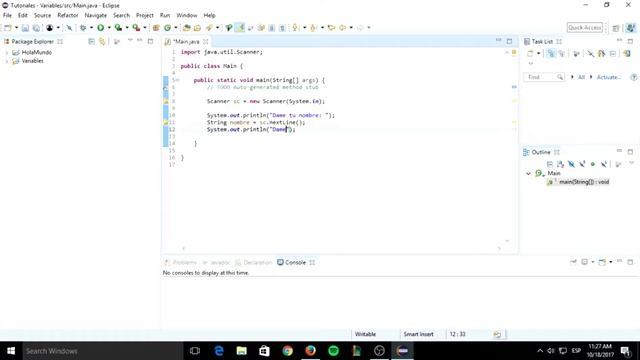Expand the HolaMundo project
The height and width of the screenshot is (360, 640).
pos(7,53)
